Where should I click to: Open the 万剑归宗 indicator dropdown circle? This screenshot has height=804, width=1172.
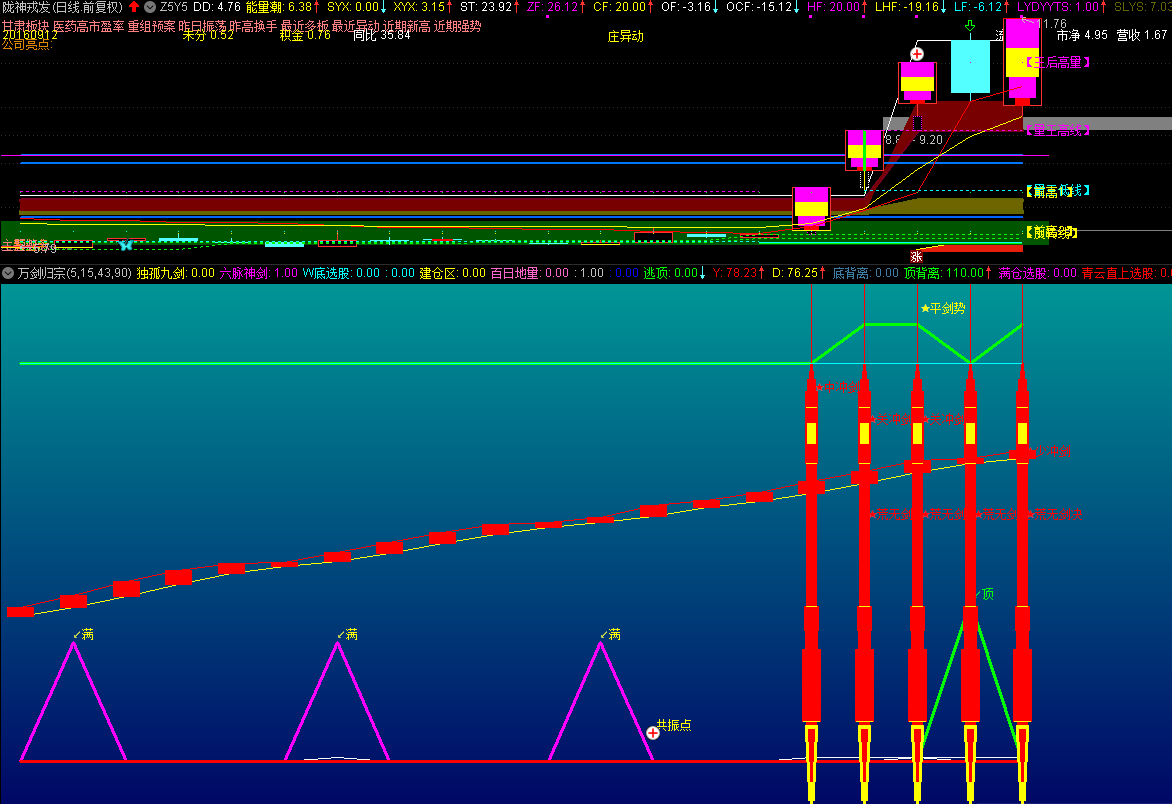pos(7,273)
